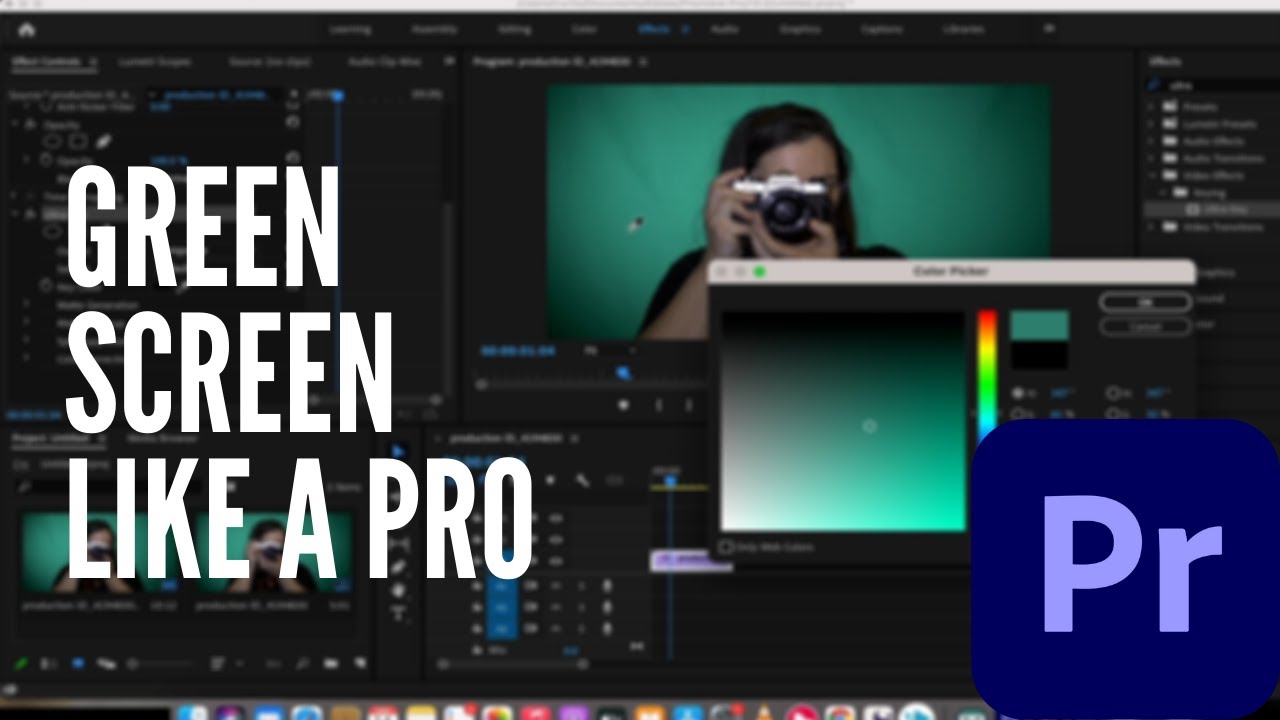The height and width of the screenshot is (720, 1280).
Task: Start voice-over record on the top audio track
Action: [607, 585]
